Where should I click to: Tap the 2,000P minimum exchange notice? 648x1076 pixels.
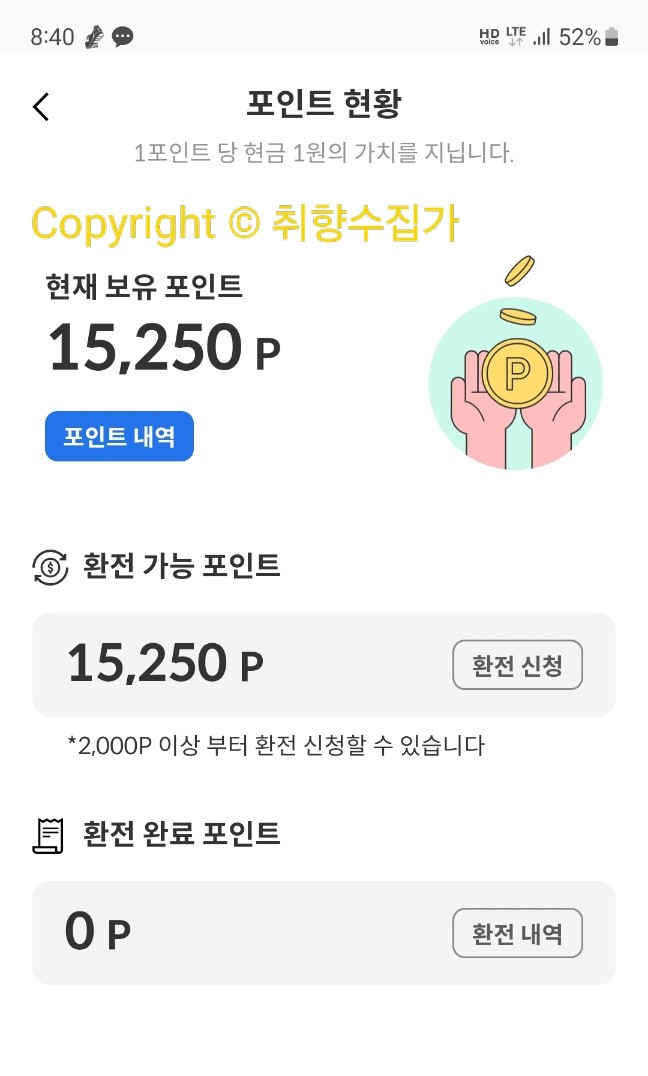[x=276, y=746]
